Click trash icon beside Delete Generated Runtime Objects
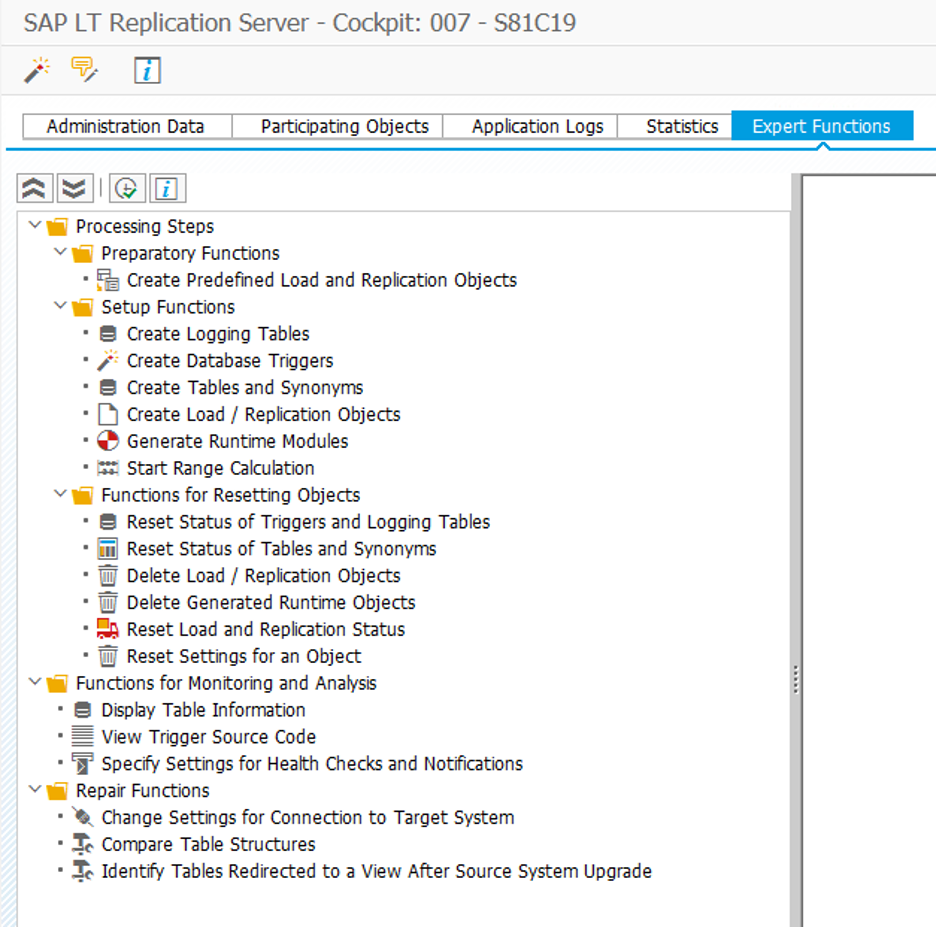The image size is (936, 928). point(108,602)
